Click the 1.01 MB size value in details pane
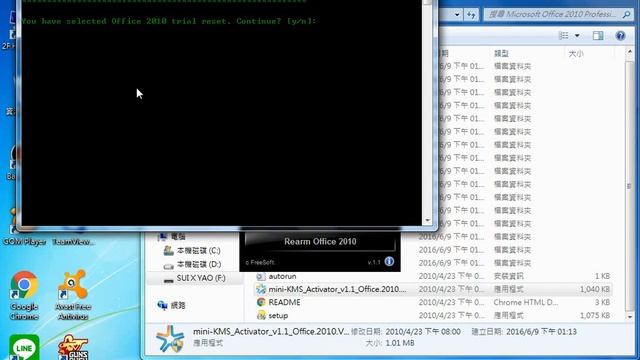 pos(400,343)
